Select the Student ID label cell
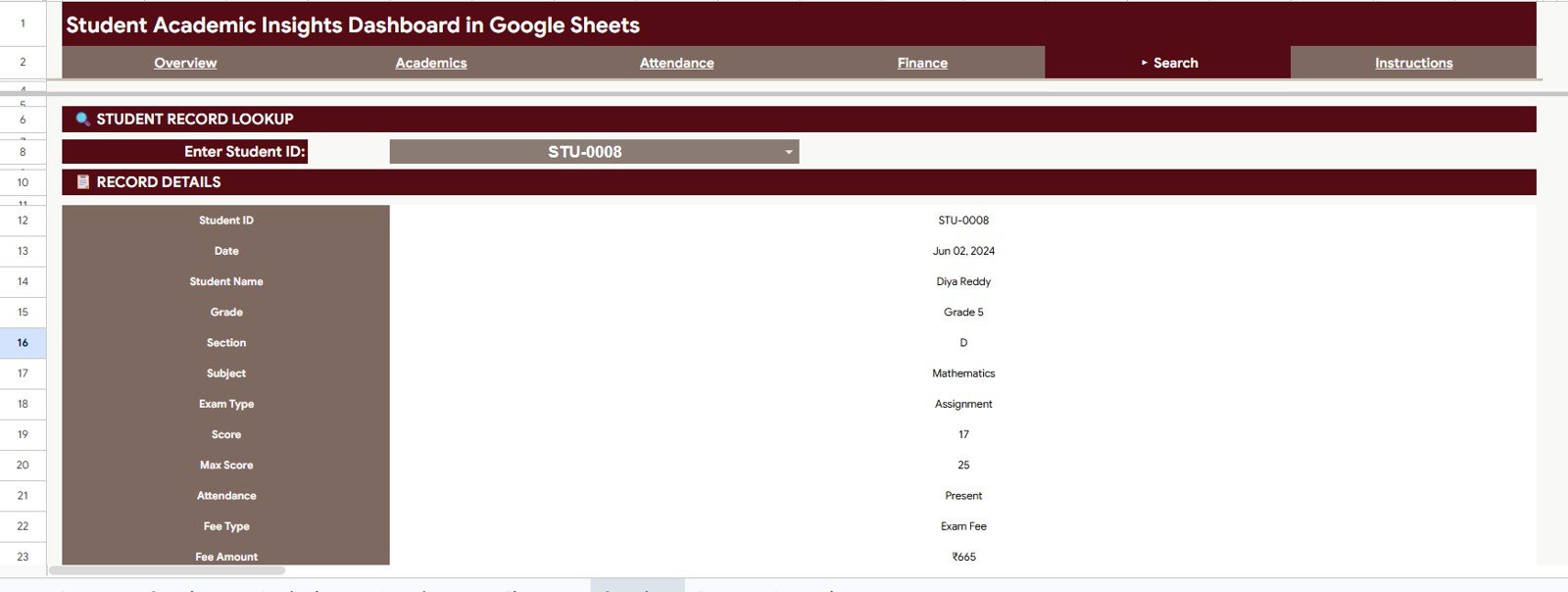1568x592 pixels. point(226,221)
